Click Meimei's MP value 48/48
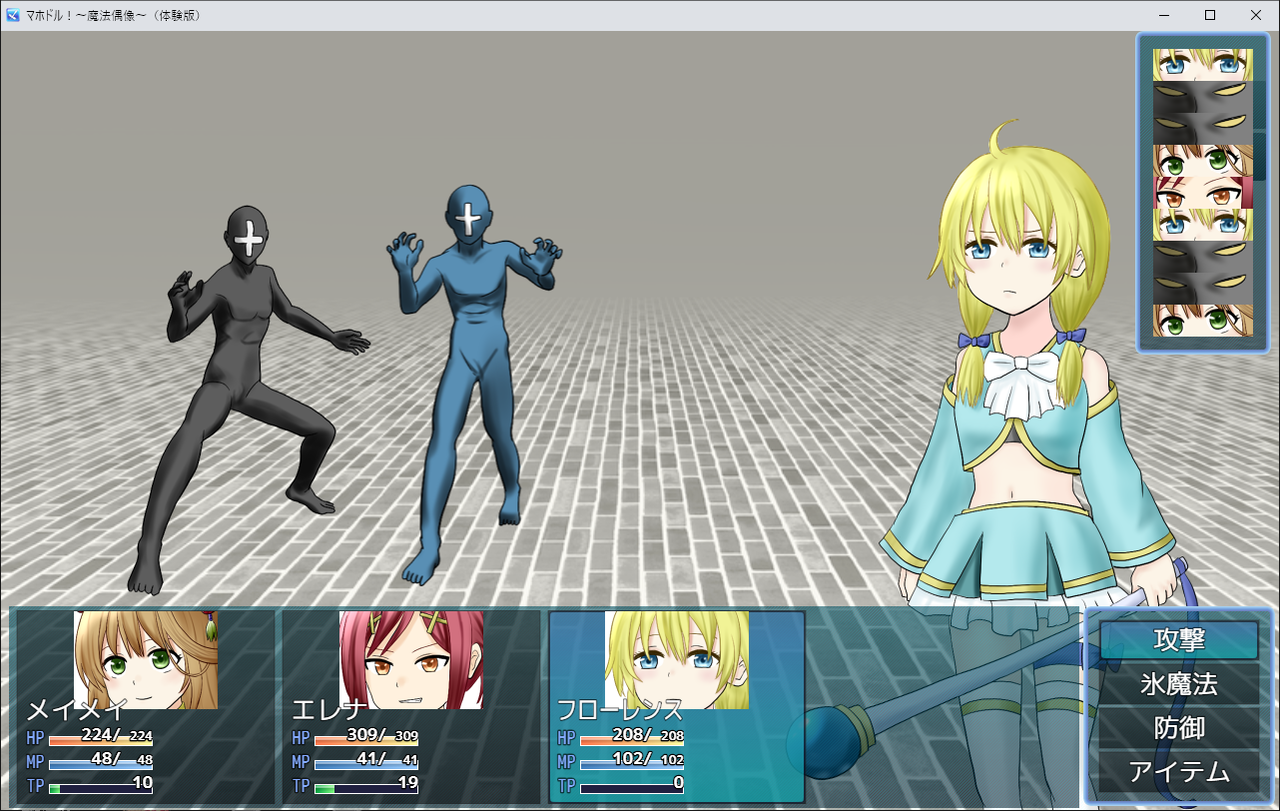Viewport: 1280px width, 811px height. coord(121,759)
